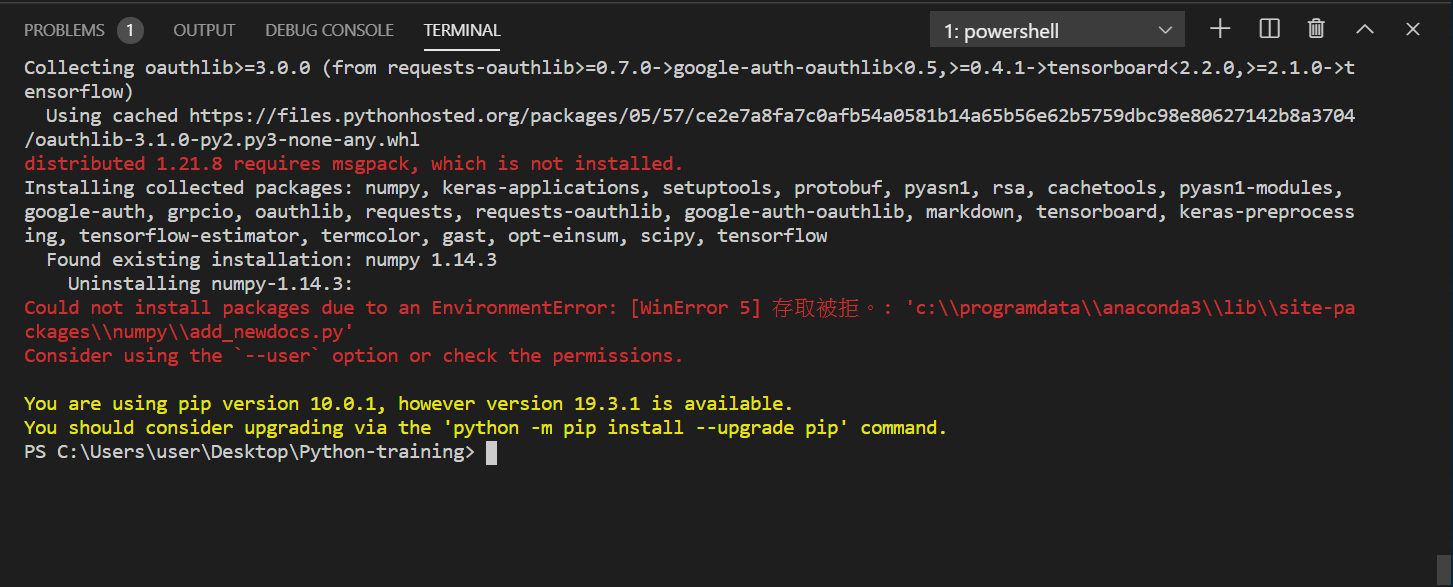Click the problems count badge showing 1

point(130,30)
